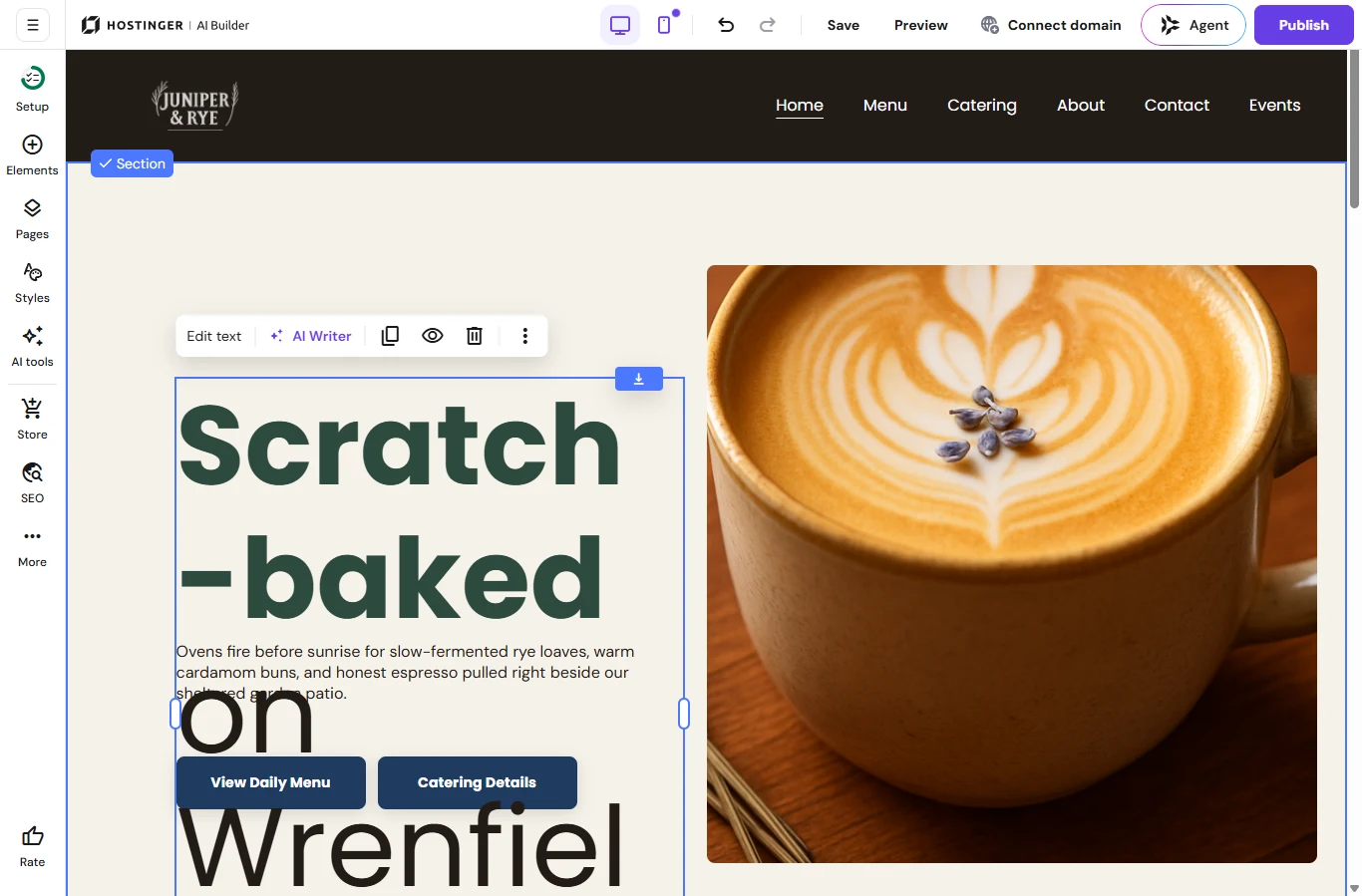This screenshot has height=896, width=1362.
Task: Select the Catering nav link
Action: click(982, 105)
